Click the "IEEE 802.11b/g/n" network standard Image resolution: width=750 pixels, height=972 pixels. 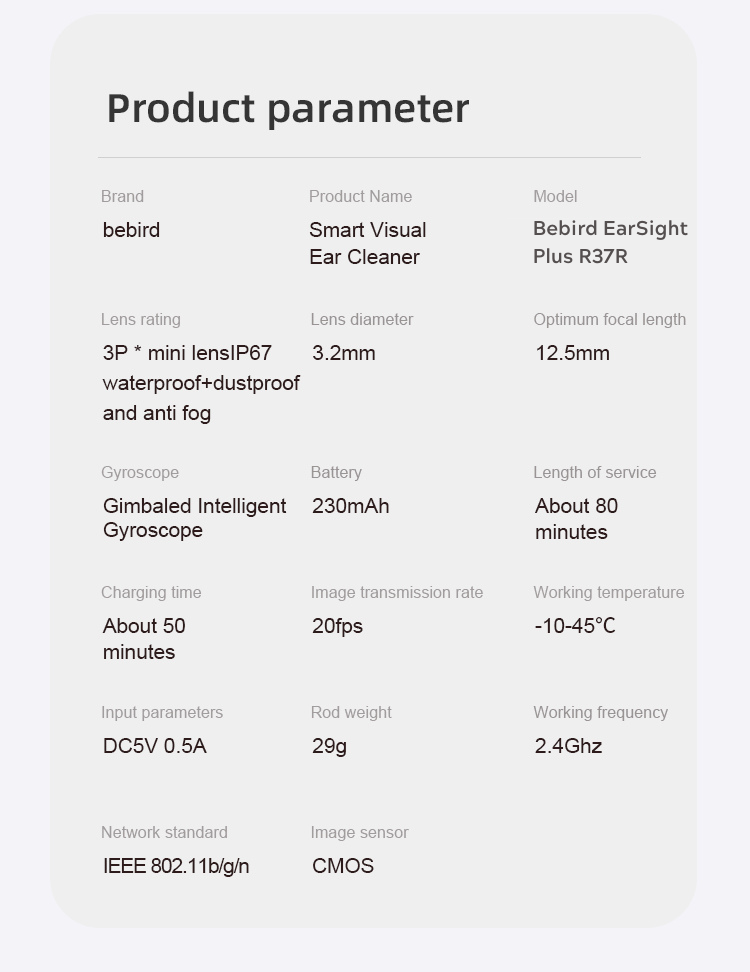(176, 866)
